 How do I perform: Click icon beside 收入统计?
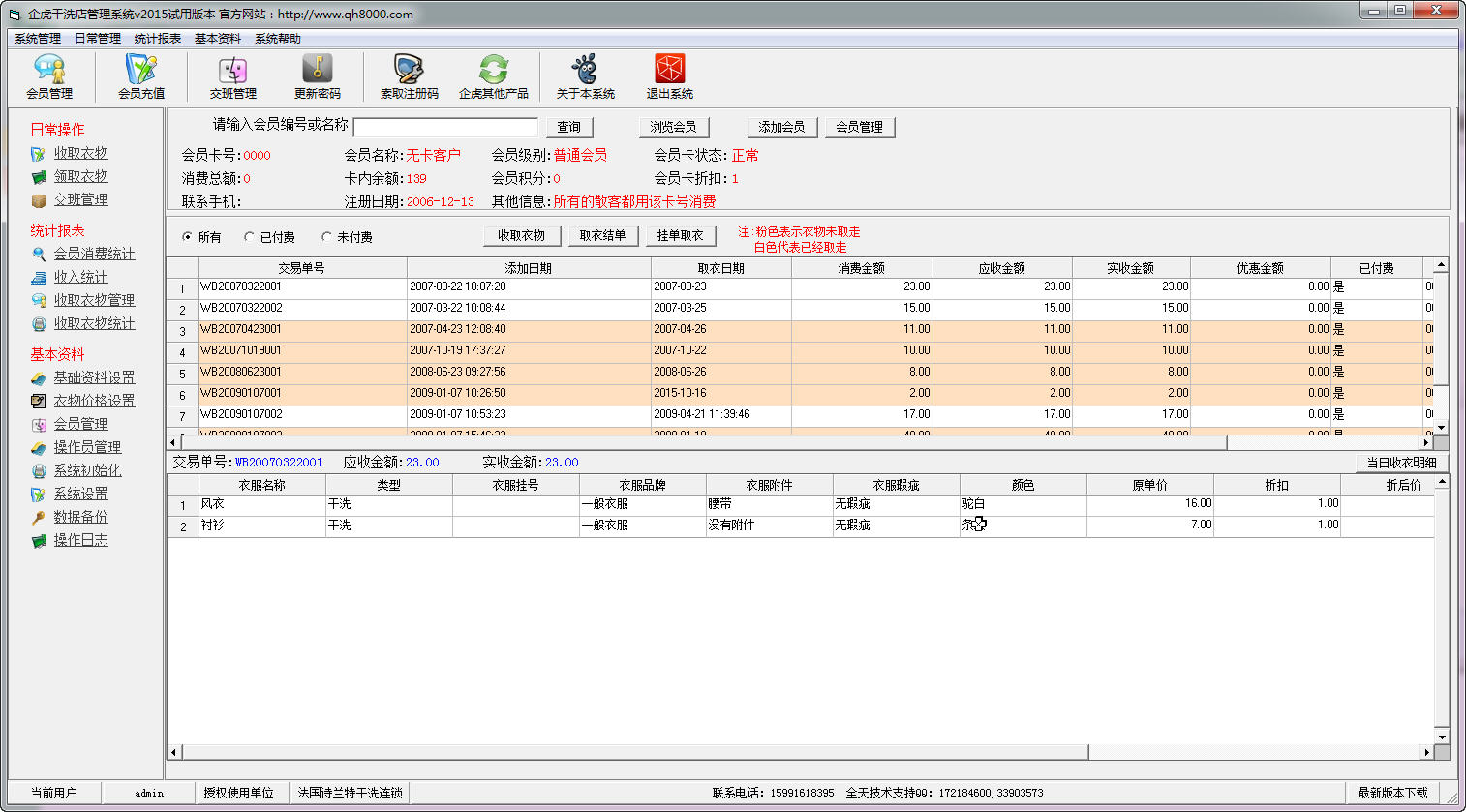(x=39, y=278)
